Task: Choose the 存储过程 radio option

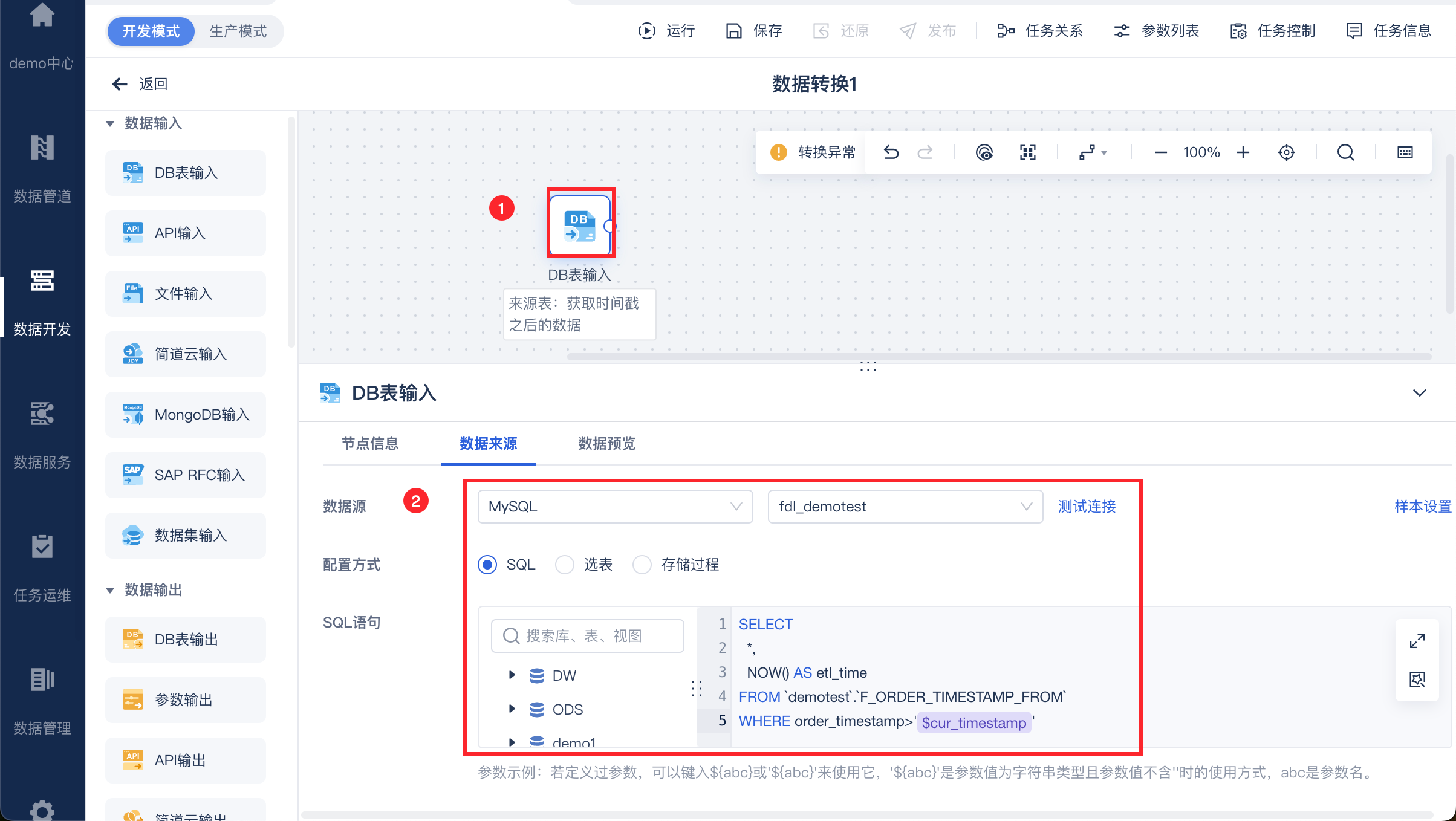Action: point(642,565)
